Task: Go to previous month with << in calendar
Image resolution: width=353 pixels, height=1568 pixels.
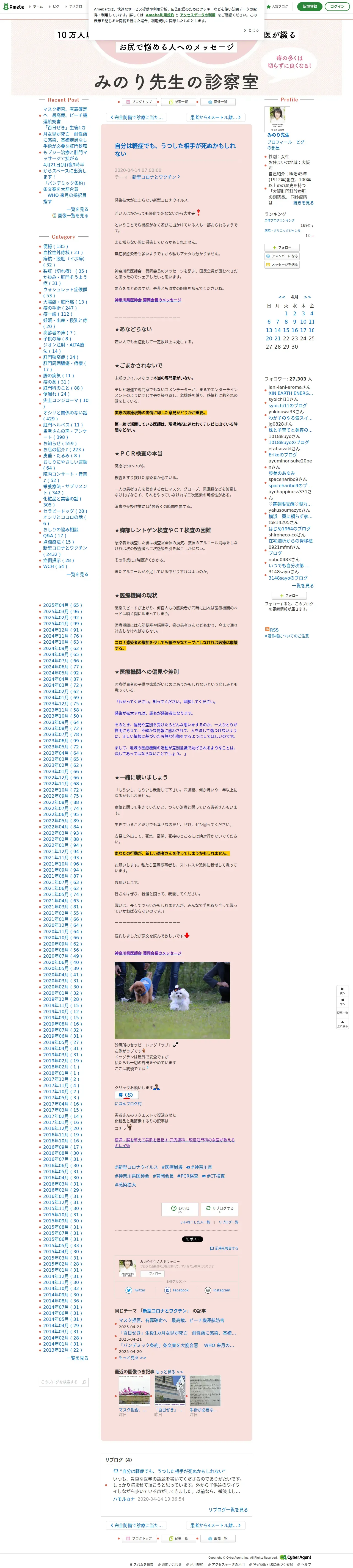Action: click(281, 297)
